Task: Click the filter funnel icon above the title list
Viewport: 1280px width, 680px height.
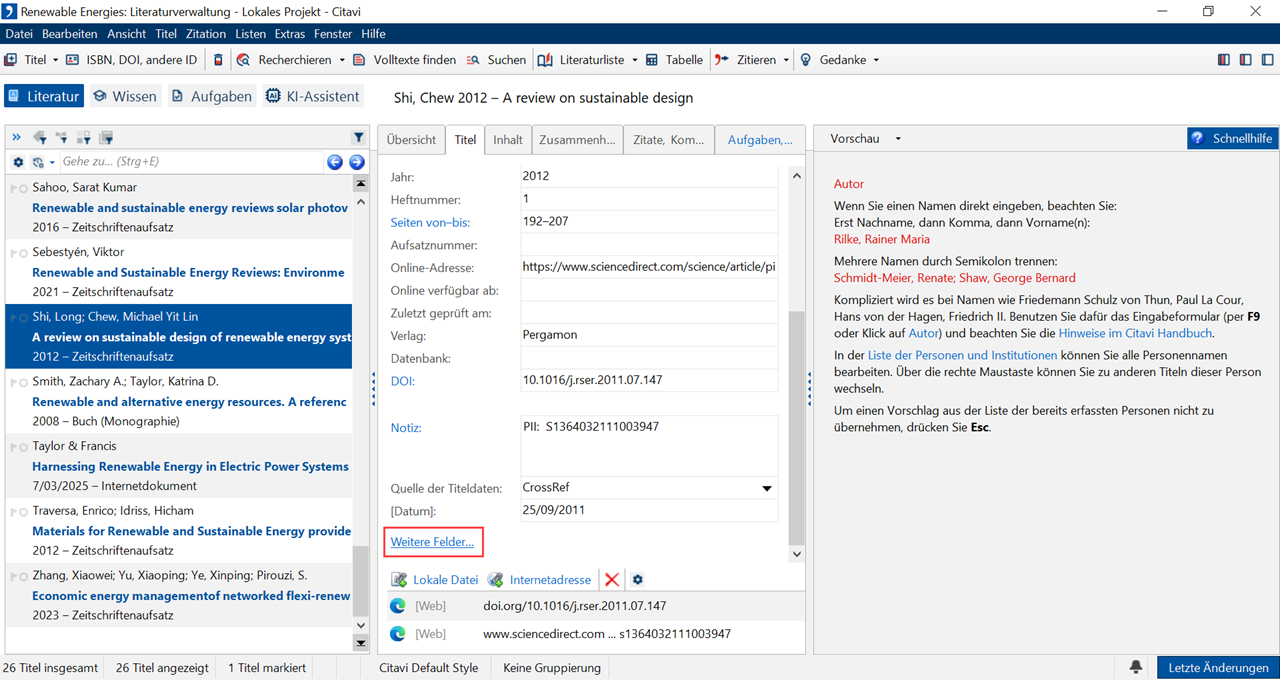Action: (x=359, y=137)
